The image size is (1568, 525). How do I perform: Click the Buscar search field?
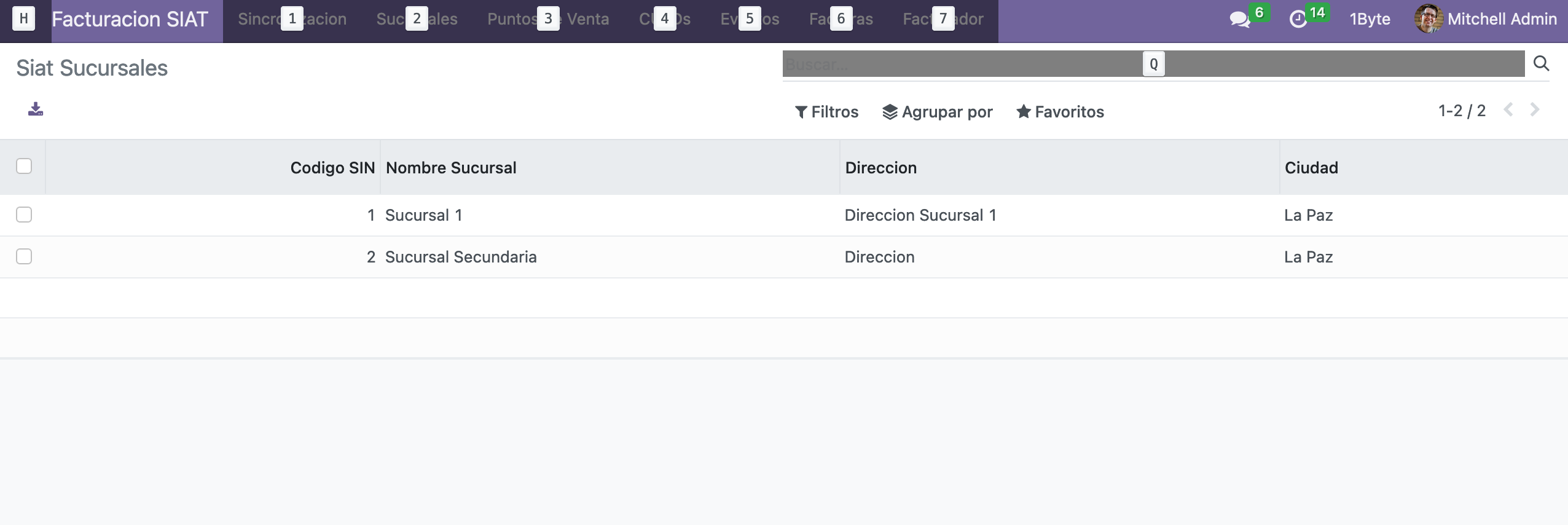click(965, 64)
